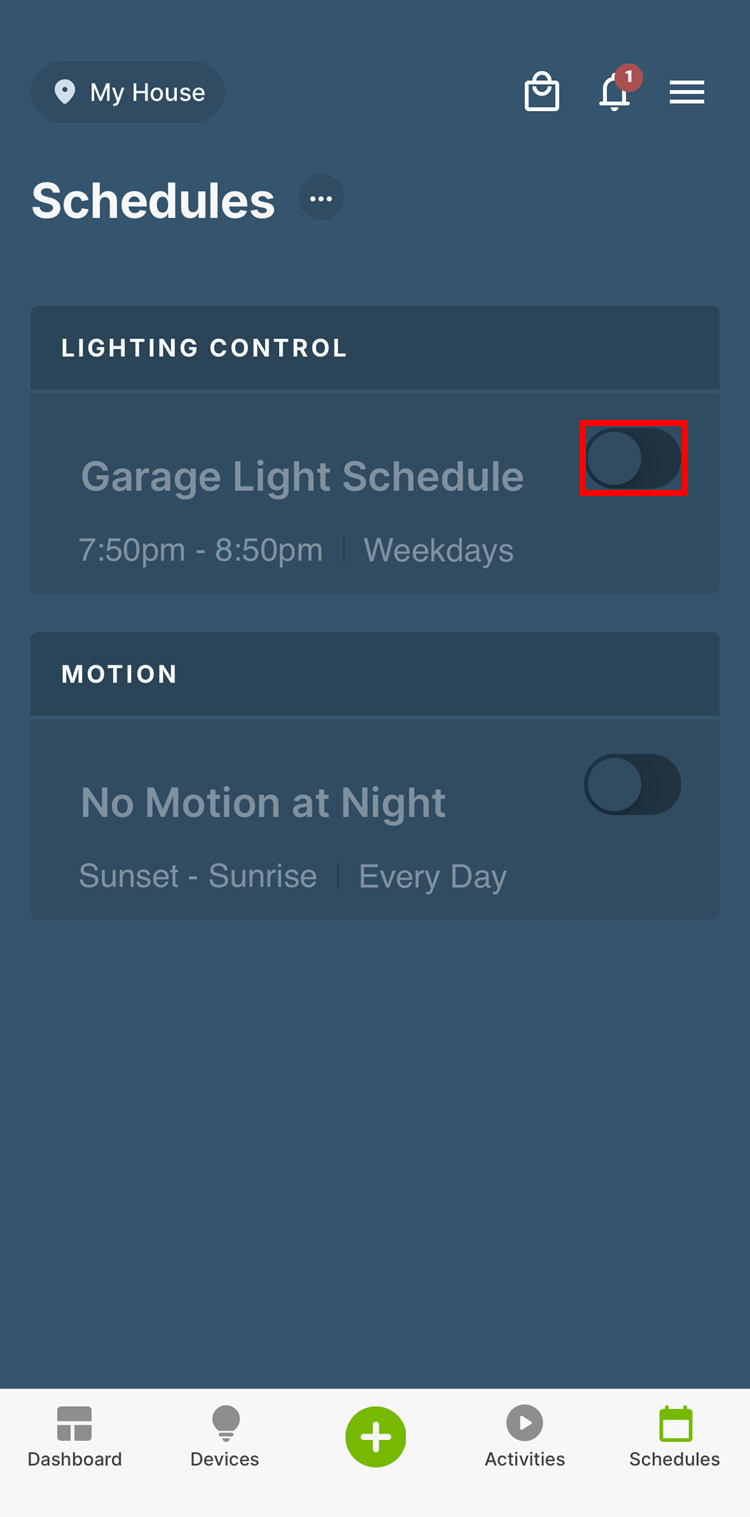Enable the Garage Light Schedule toggle
Viewport: 750px width, 1517px height.
click(633, 458)
